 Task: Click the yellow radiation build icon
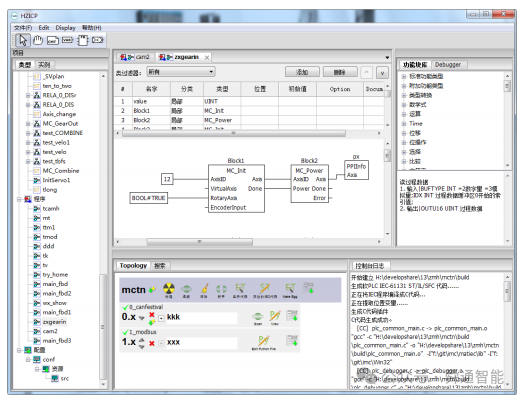(169, 289)
